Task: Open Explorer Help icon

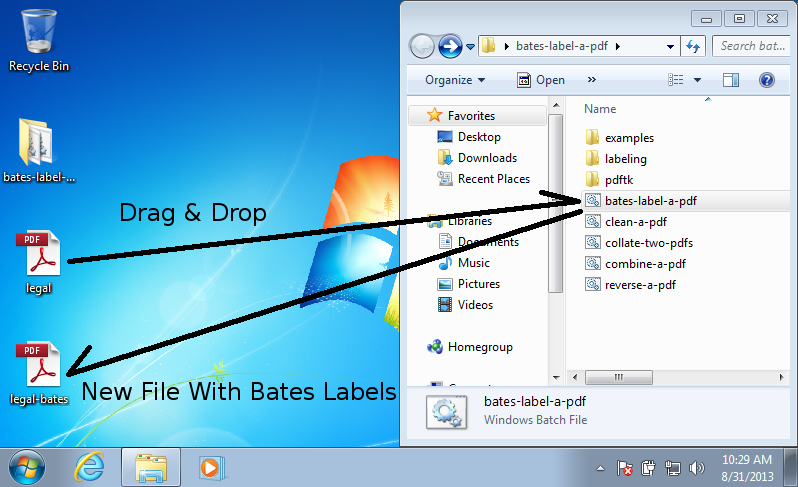Action: coord(766,80)
